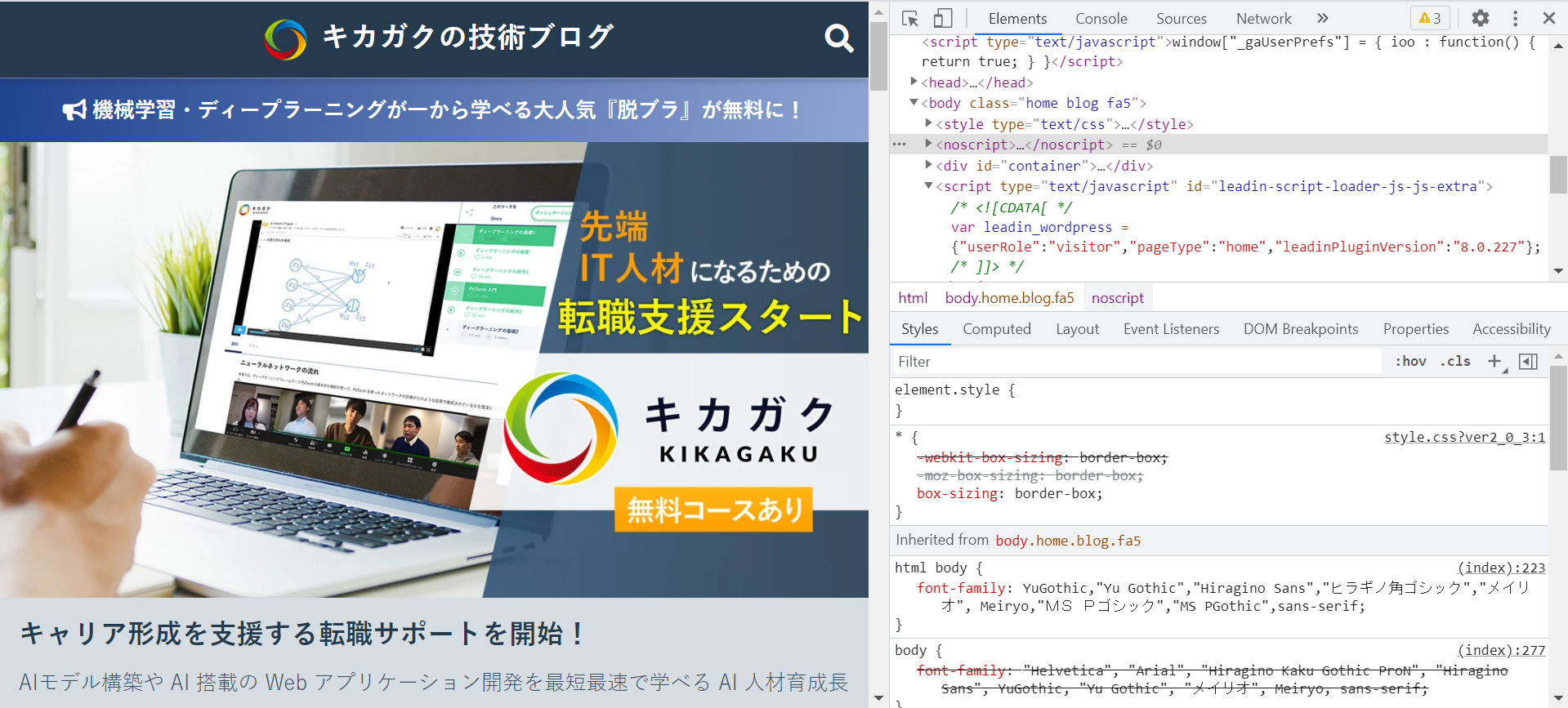Viewport: 1568px width, 708px height.
Task: Open the (index):277 source link
Action: click(x=1502, y=651)
